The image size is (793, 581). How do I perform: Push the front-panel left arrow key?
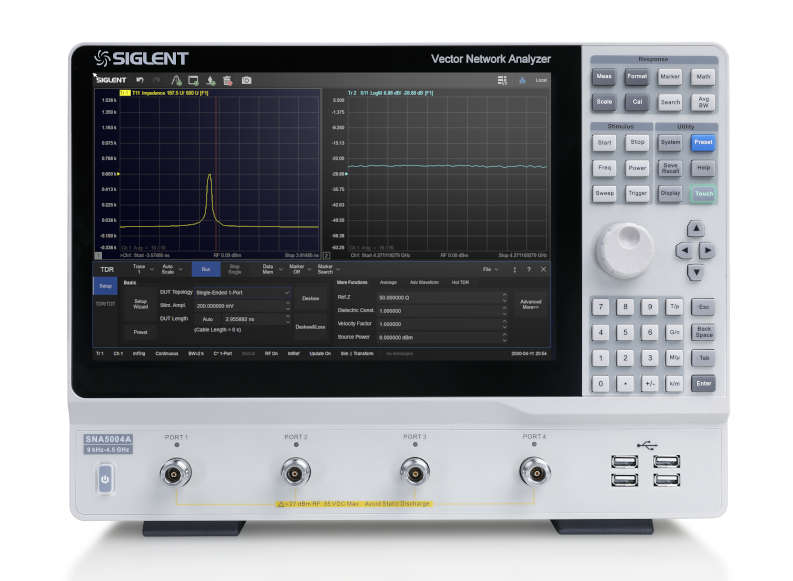684,250
